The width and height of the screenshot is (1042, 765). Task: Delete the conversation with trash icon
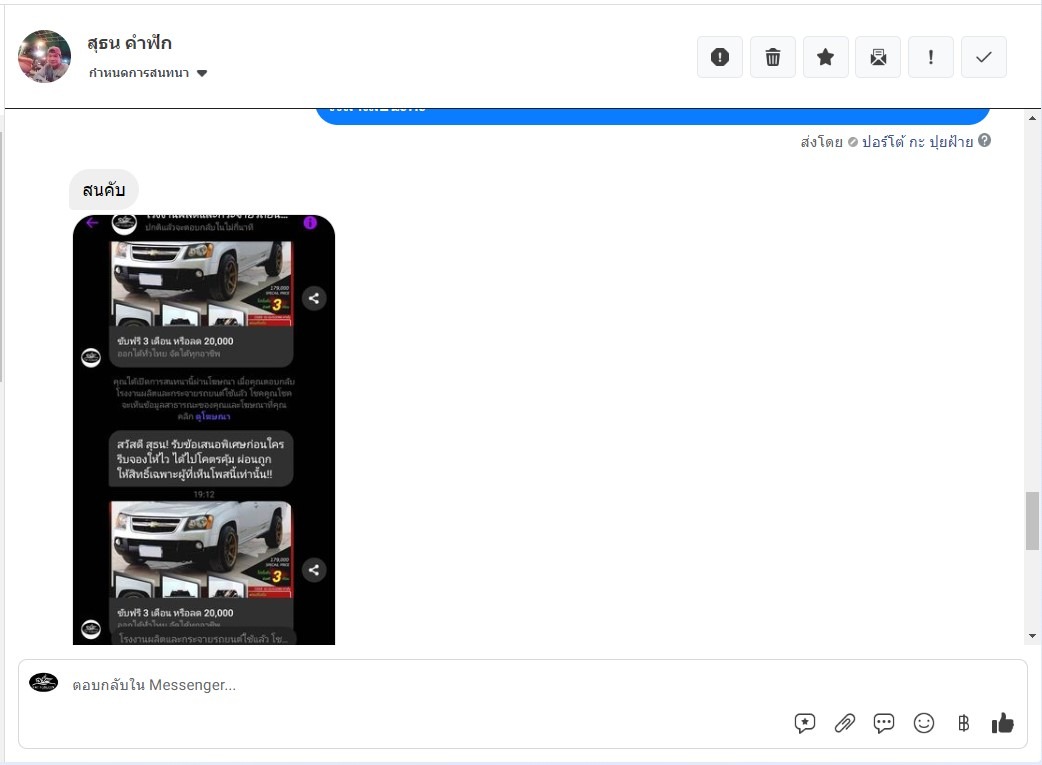pos(773,57)
